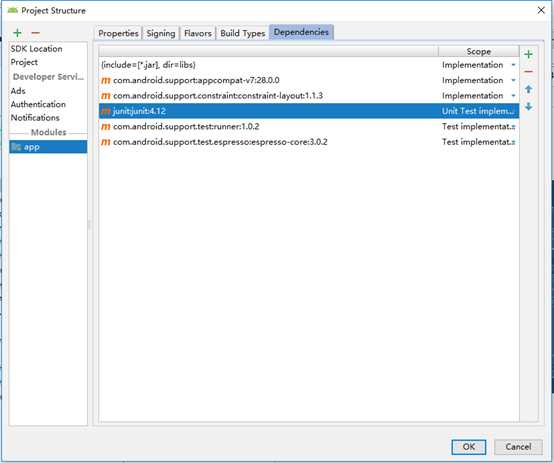The height and width of the screenshot is (463, 554).
Task: Select Notifications in the sidebar
Action: click(35, 118)
